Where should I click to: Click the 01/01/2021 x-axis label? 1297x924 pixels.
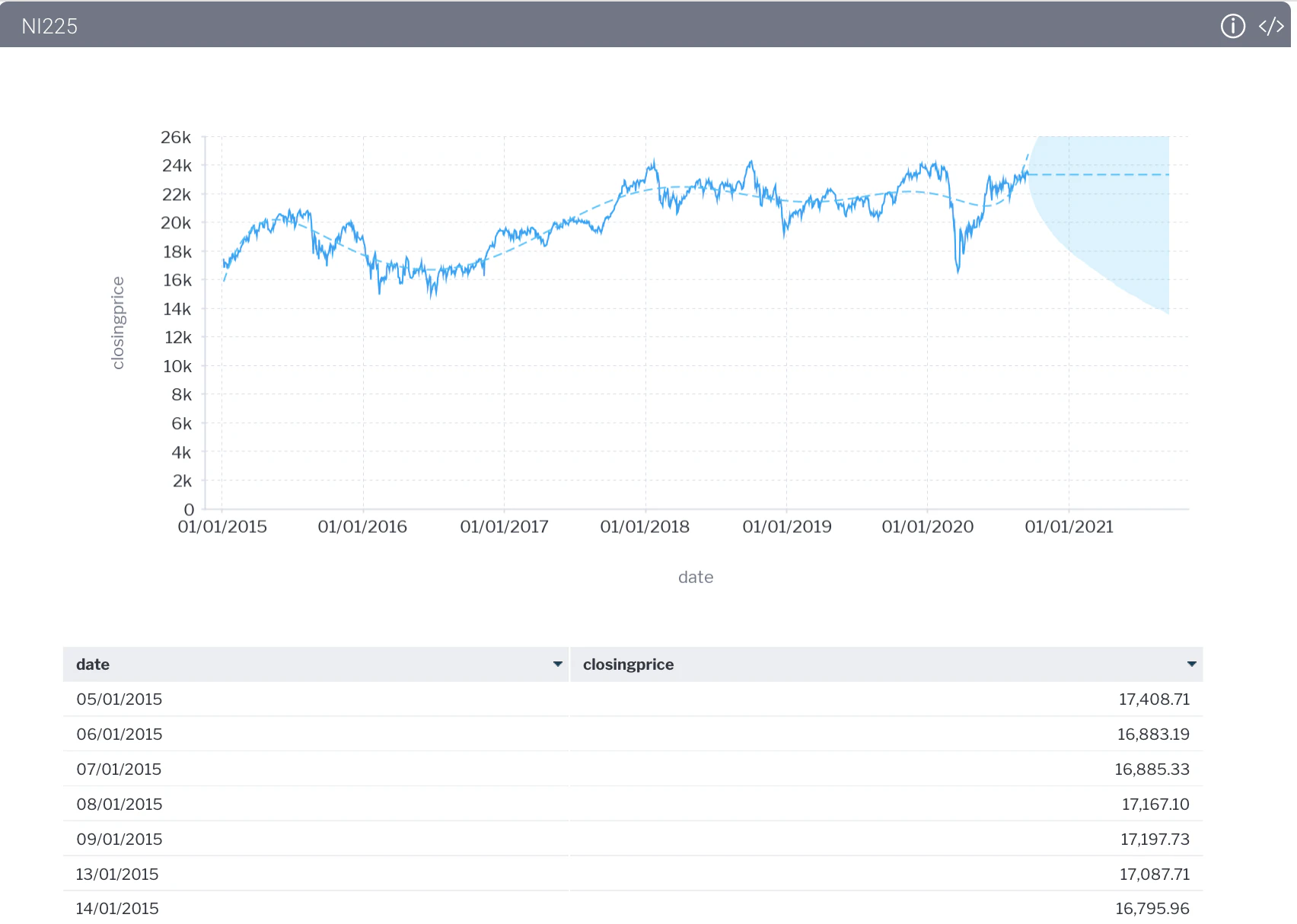(x=1069, y=527)
